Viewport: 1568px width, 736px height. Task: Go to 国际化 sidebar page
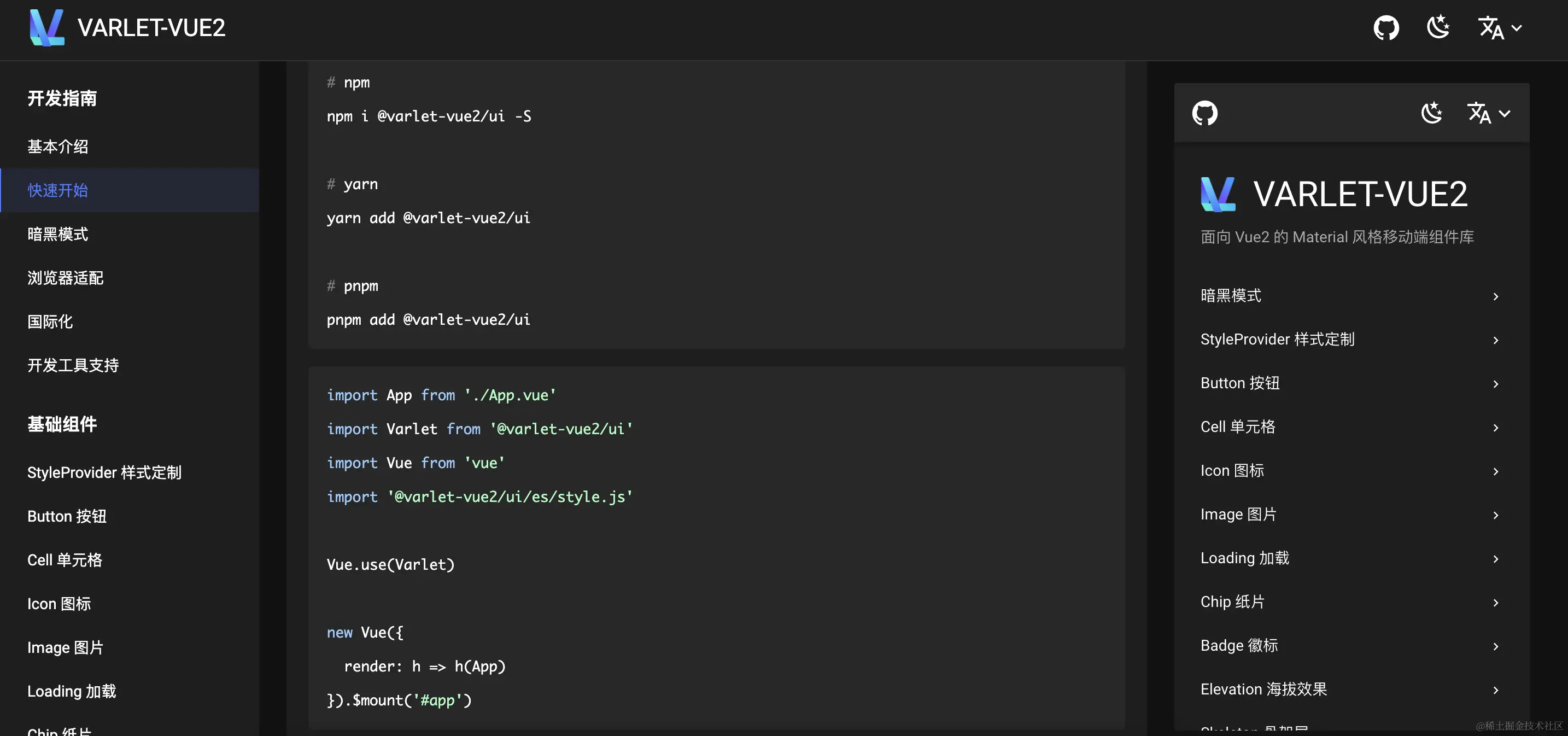[50, 322]
